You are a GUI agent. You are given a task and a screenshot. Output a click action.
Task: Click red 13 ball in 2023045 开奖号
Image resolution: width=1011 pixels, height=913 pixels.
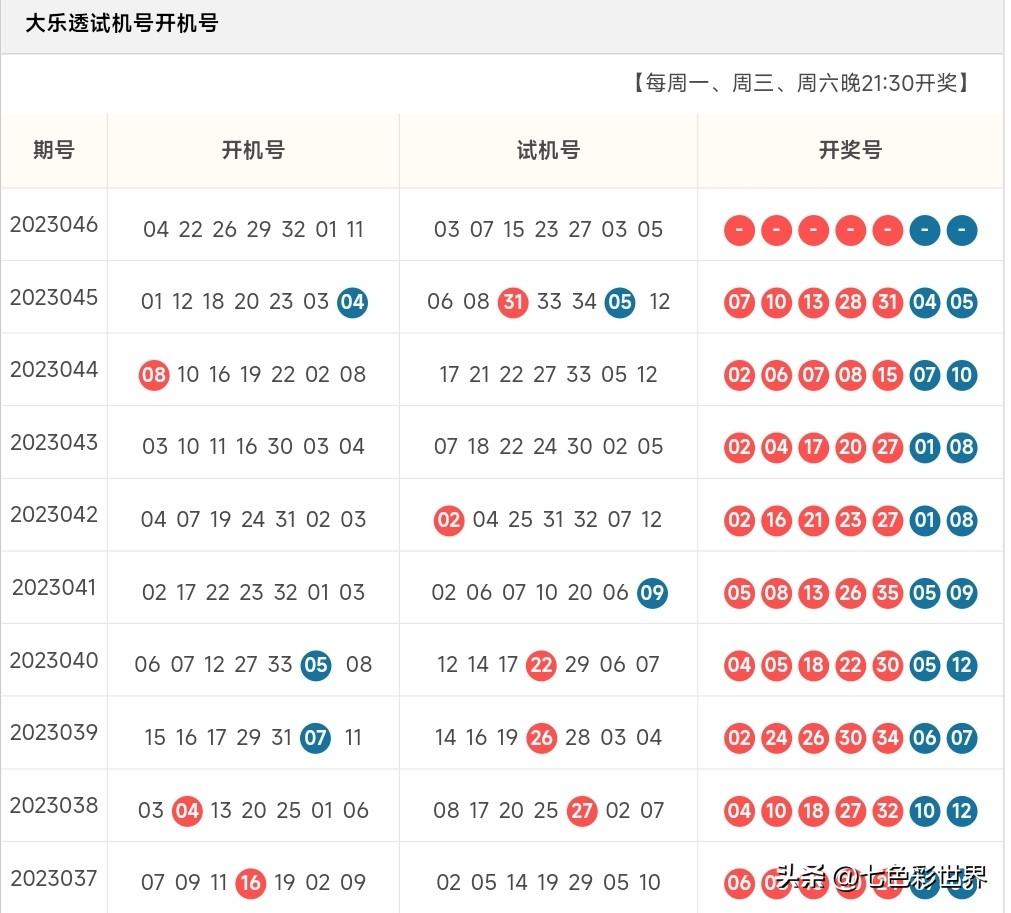[x=814, y=302]
